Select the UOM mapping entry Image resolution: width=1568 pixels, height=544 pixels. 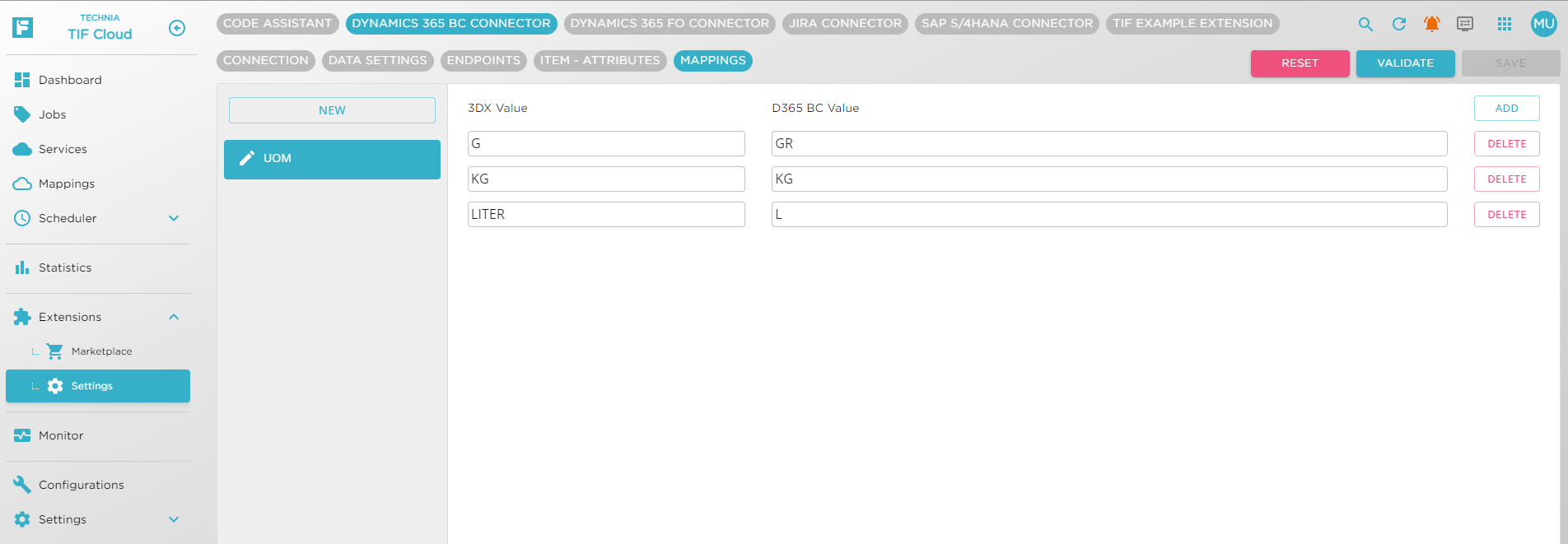tap(332, 159)
